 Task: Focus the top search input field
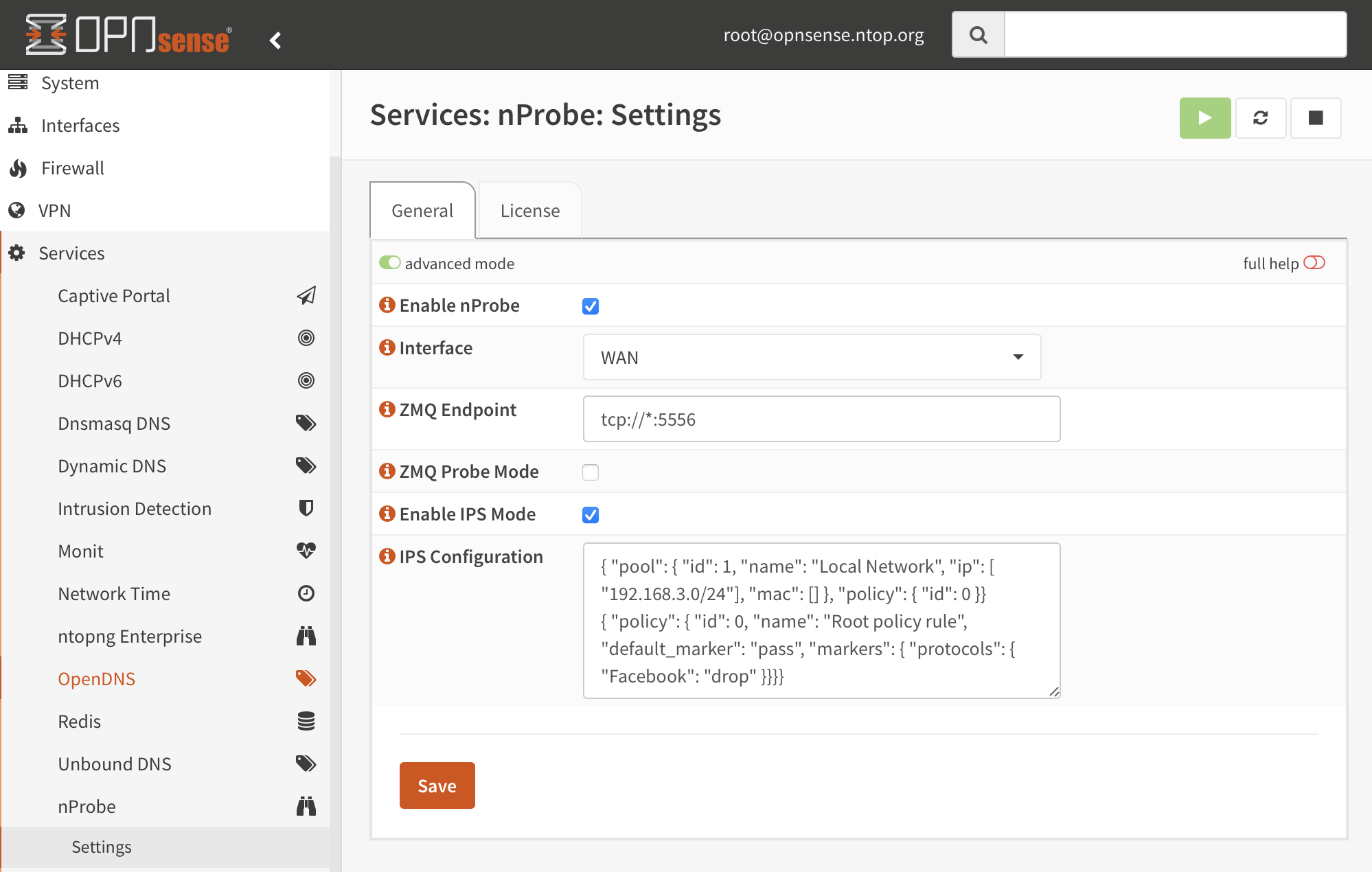coord(1175,34)
